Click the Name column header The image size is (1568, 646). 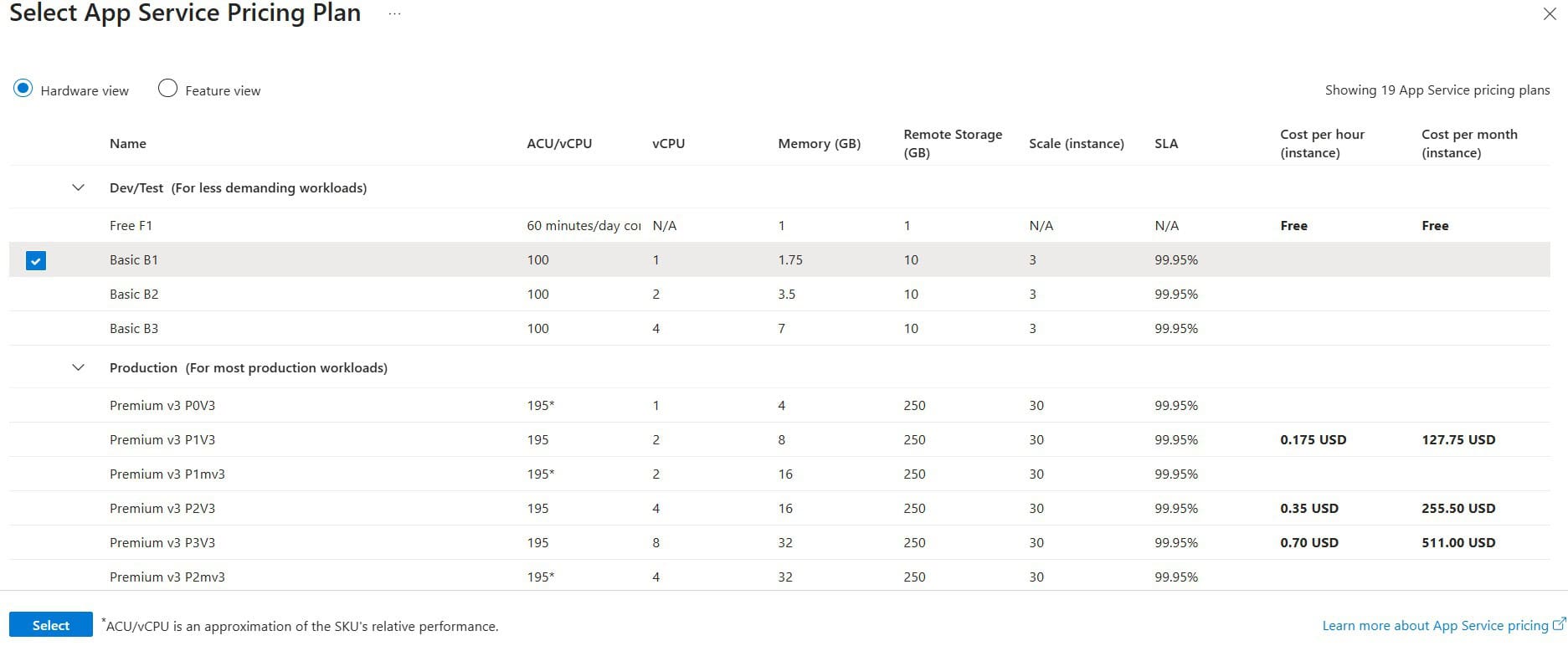coord(127,143)
